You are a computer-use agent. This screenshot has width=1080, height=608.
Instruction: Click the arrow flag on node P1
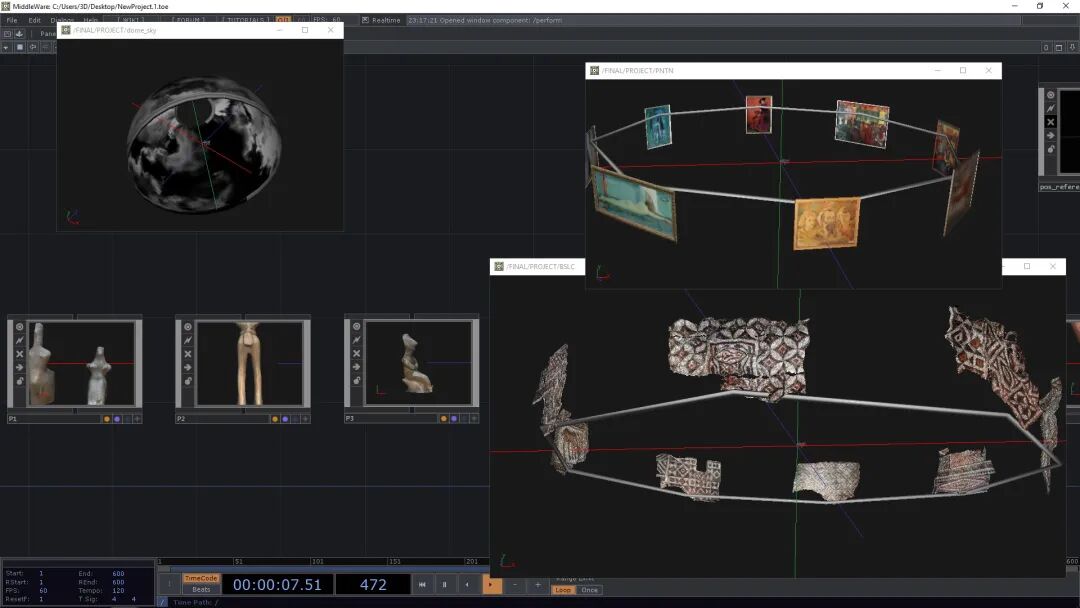click(x=19, y=367)
